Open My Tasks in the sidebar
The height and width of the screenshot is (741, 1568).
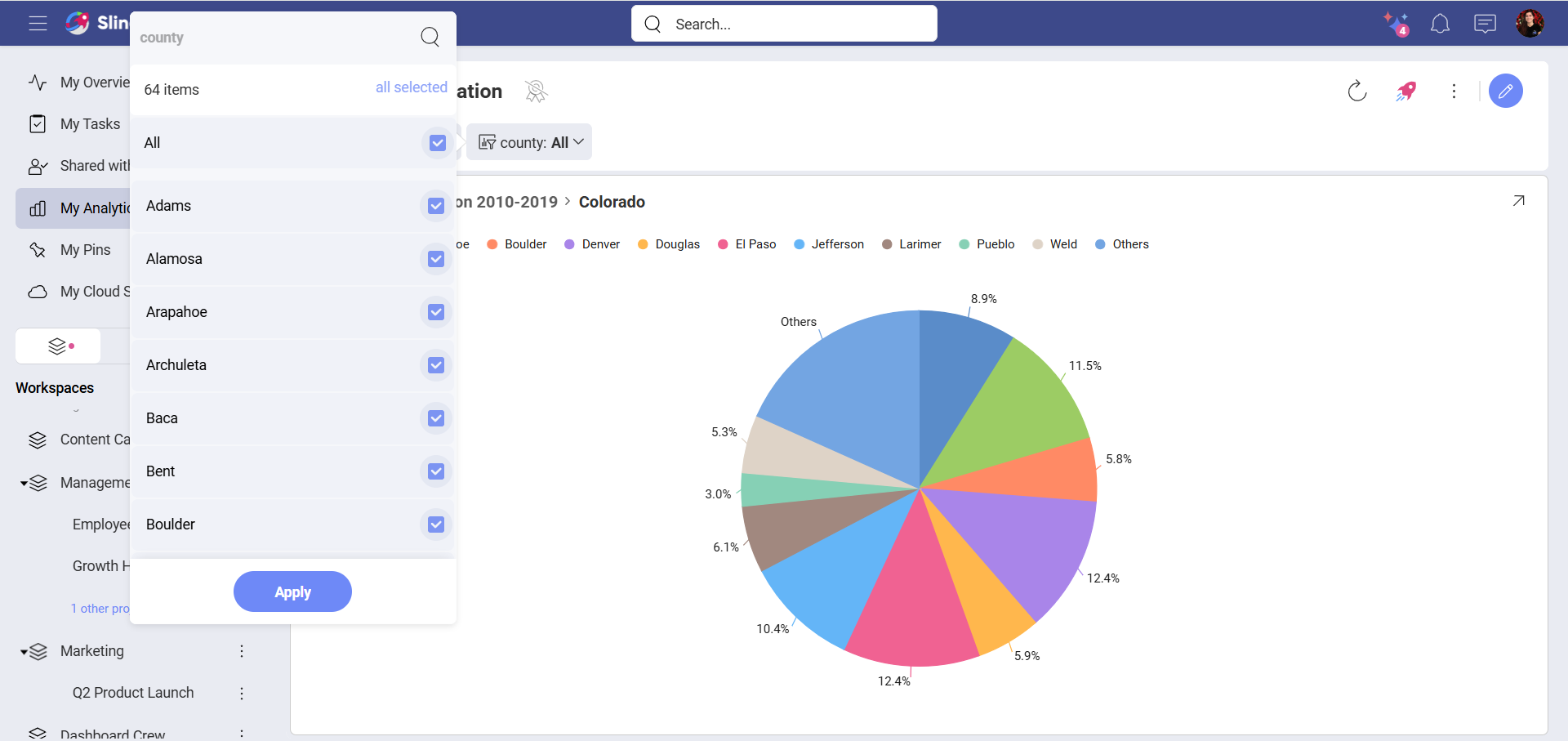pyautogui.click(x=90, y=124)
